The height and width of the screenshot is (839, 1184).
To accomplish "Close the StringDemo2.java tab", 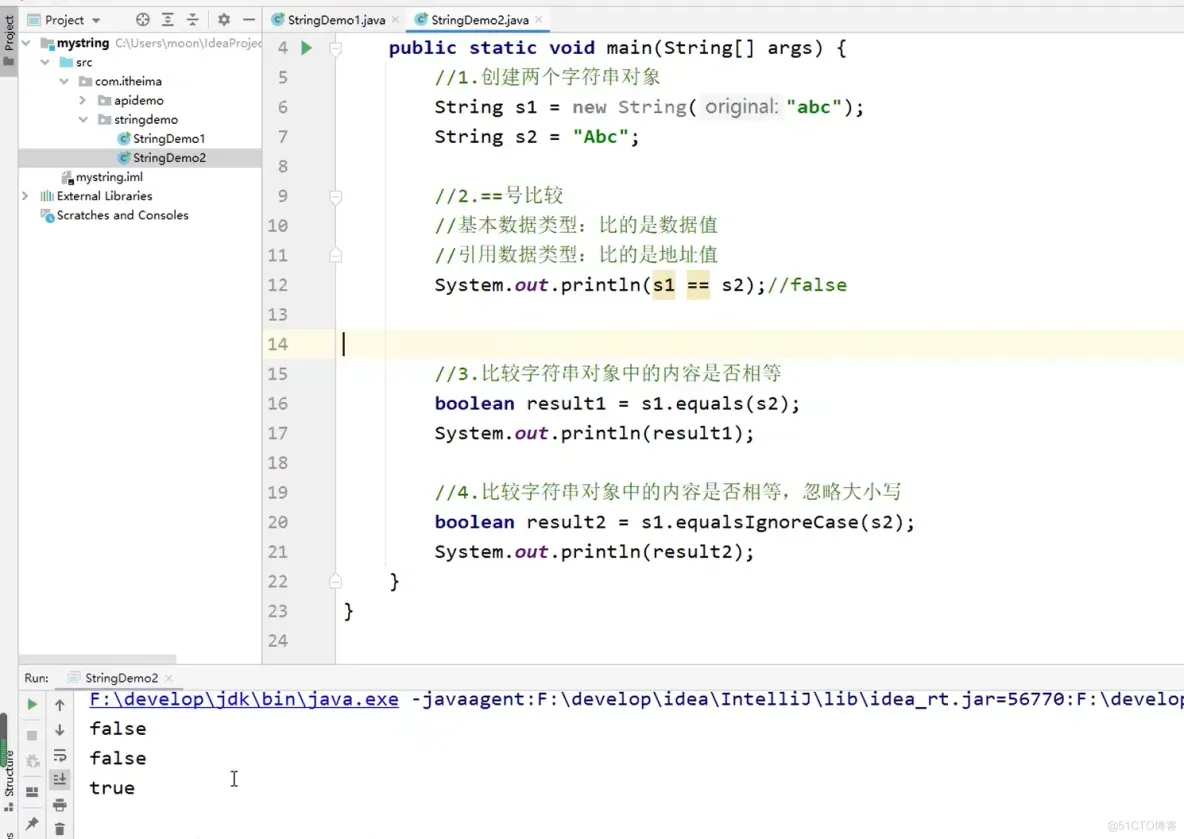I will pyautogui.click(x=538, y=20).
